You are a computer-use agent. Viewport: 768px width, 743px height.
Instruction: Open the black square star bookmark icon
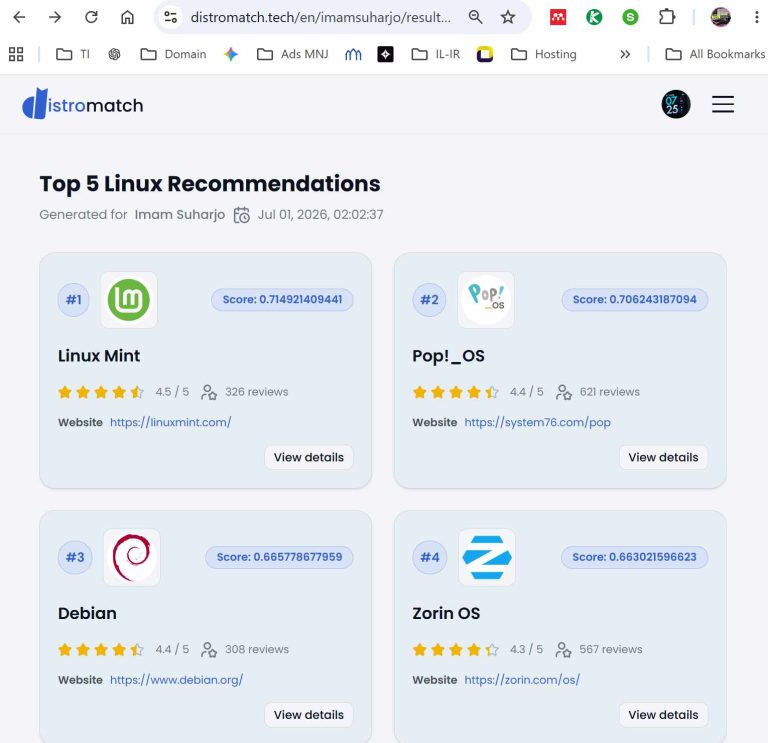[x=385, y=54]
